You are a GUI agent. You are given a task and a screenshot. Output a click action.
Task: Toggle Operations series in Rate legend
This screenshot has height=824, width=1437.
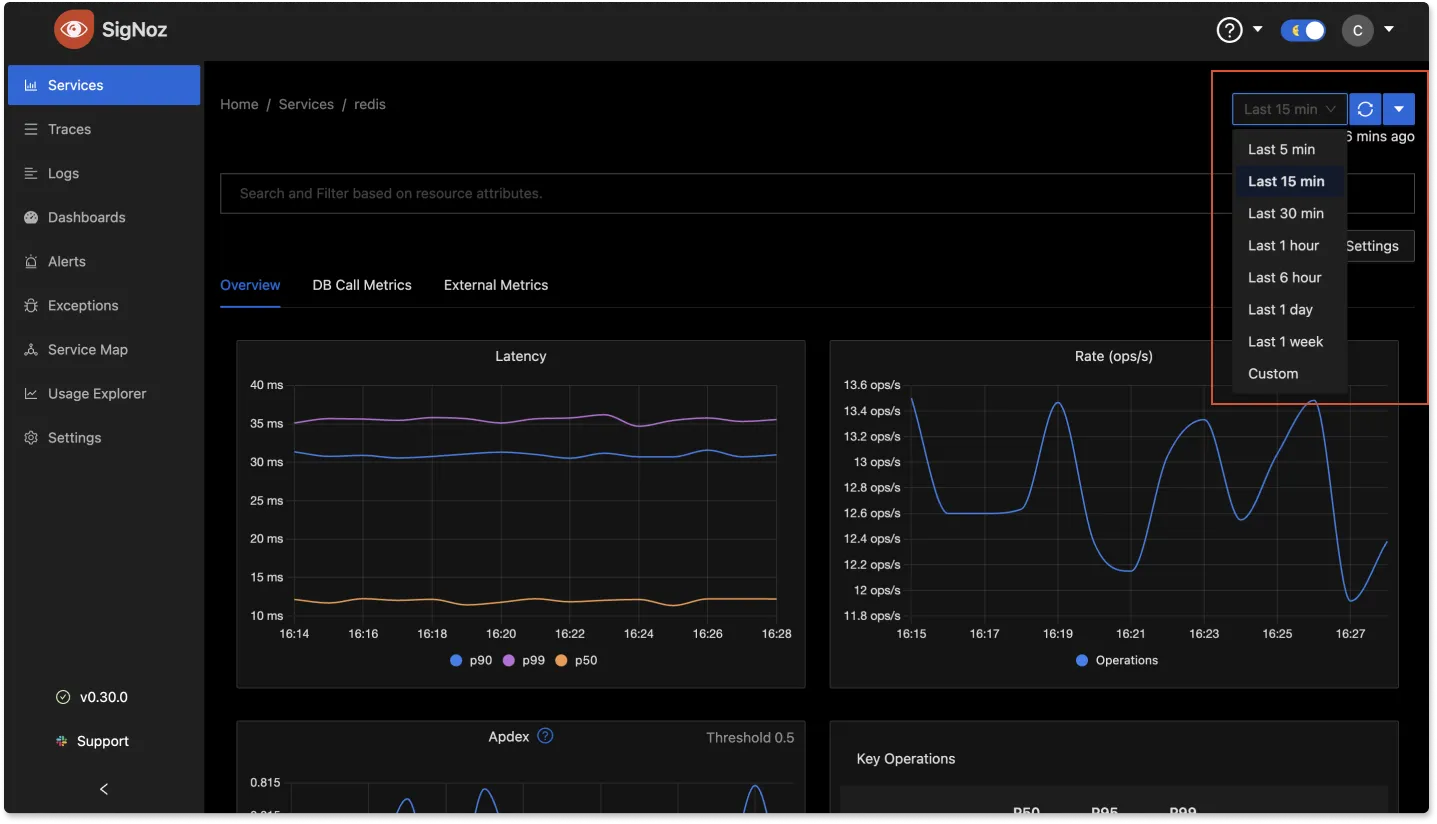click(x=1116, y=660)
